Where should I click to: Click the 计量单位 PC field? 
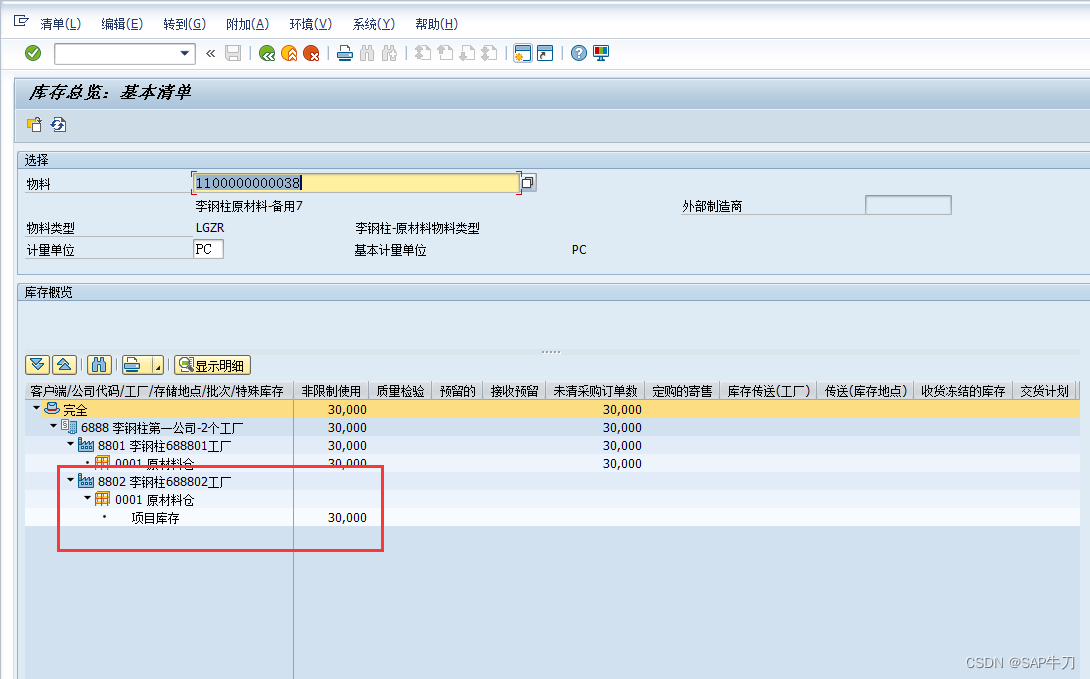point(208,249)
